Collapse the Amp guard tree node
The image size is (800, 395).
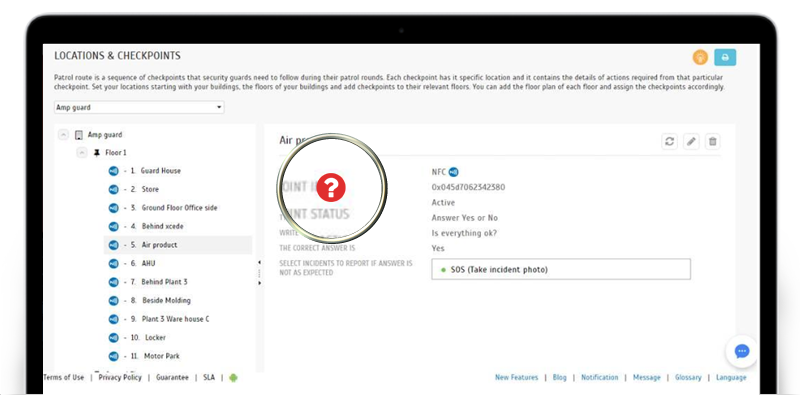(x=63, y=135)
